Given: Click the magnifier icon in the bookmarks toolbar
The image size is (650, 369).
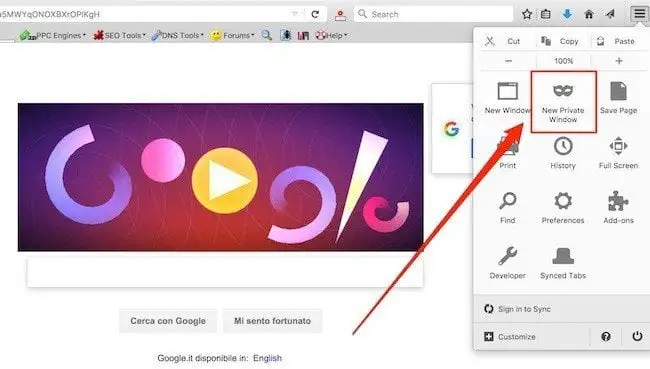Looking at the screenshot, I should click(267, 36).
